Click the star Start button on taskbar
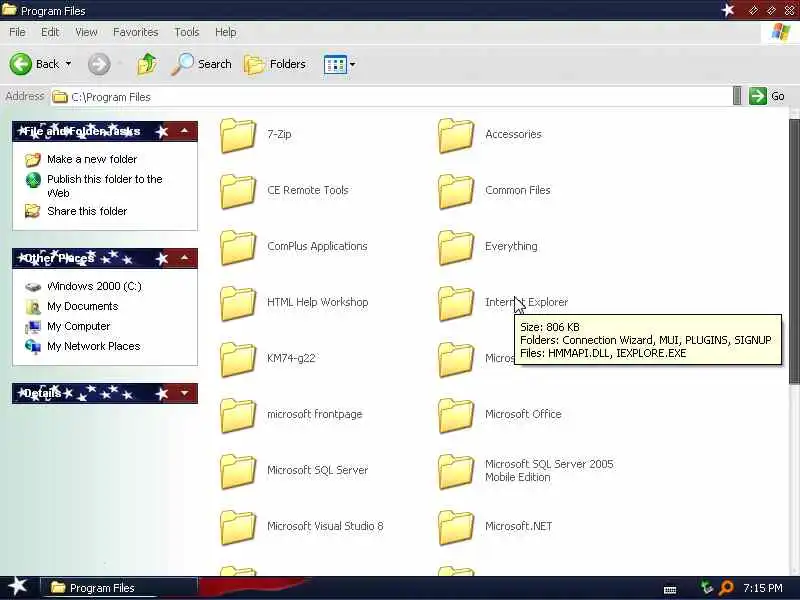The width and height of the screenshot is (800, 600). pyautogui.click(x=18, y=586)
